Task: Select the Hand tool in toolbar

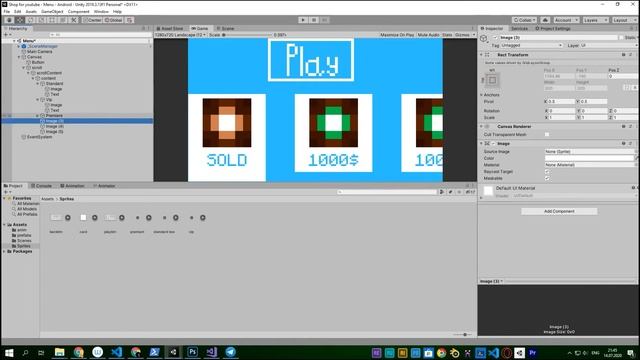Action: (x=9, y=20)
